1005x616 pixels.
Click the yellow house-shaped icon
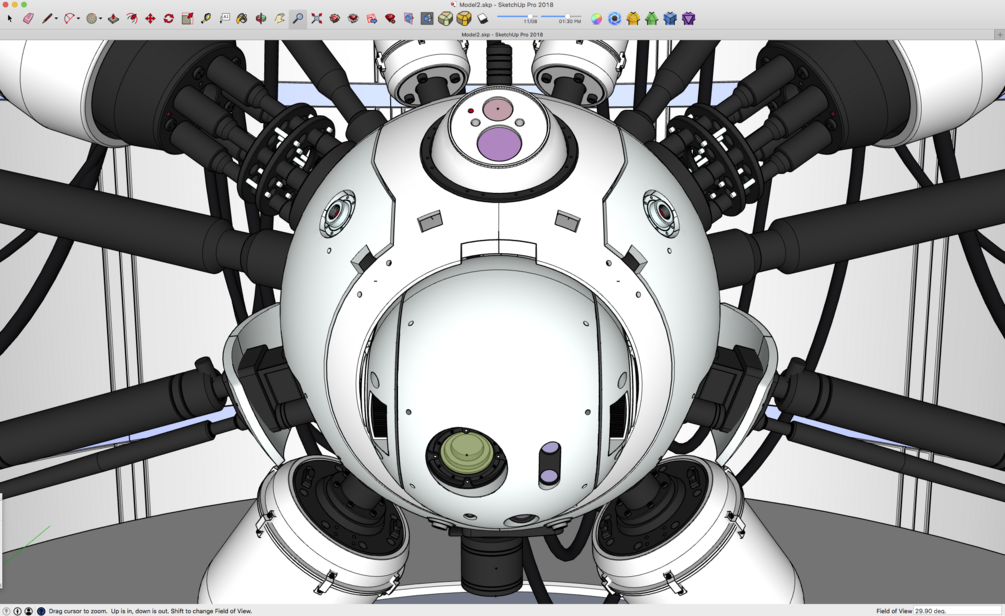pyautogui.click(x=633, y=19)
